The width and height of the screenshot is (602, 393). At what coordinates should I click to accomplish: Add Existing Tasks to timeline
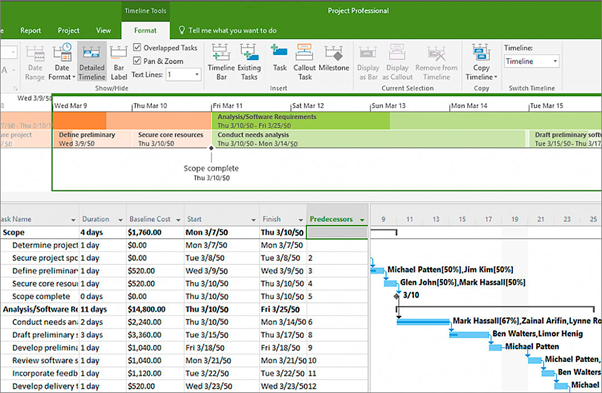click(x=249, y=61)
